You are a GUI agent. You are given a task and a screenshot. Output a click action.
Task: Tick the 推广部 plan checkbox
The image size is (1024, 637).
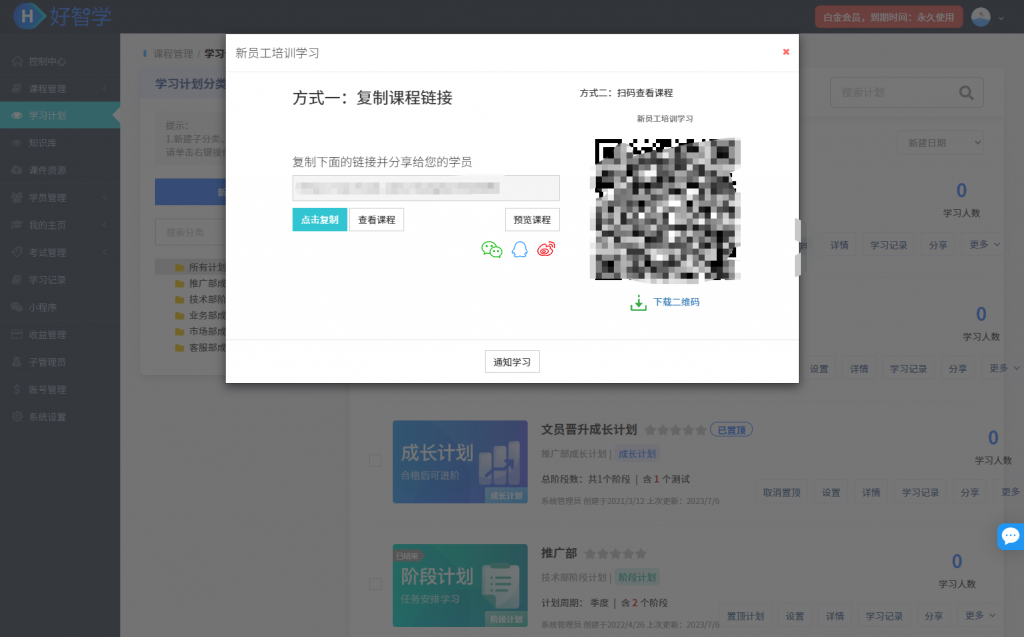[376, 584]
